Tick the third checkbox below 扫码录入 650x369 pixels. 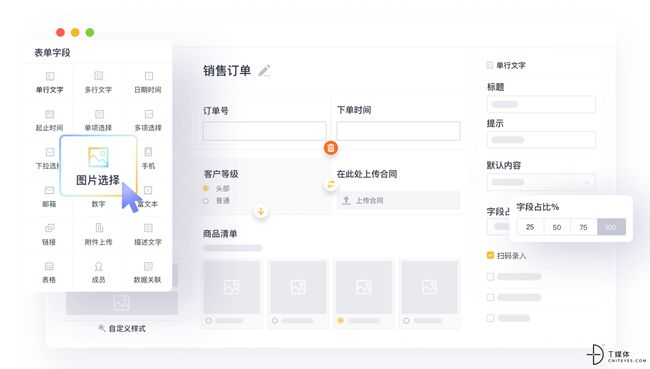pos(490,318)
